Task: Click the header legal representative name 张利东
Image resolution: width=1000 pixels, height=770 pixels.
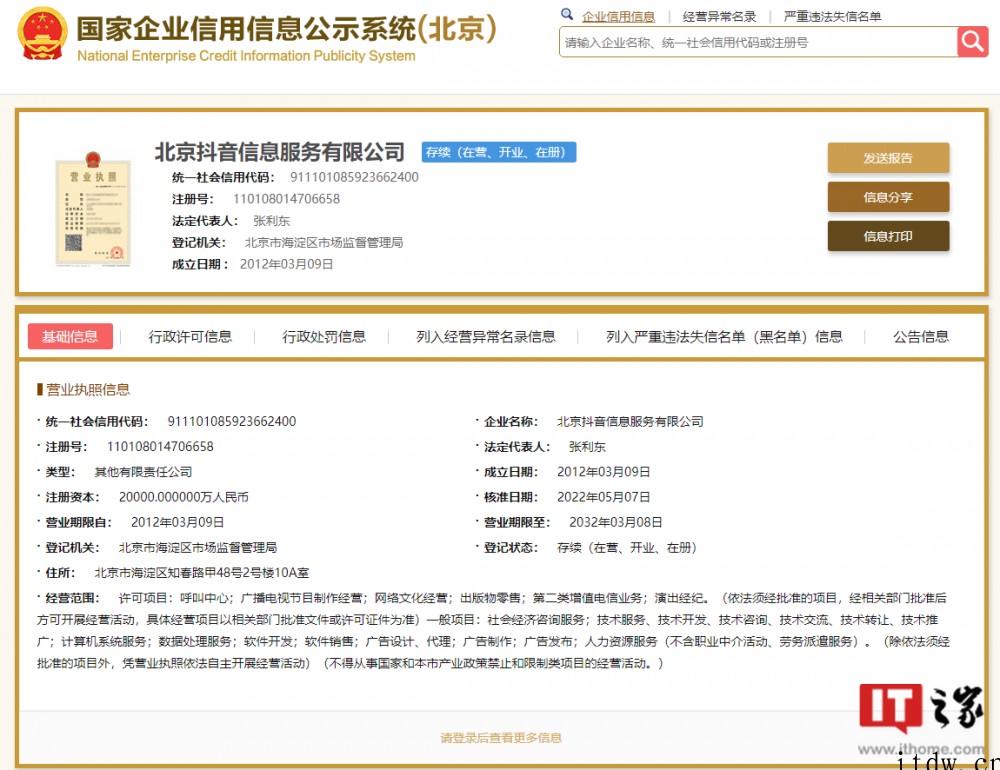Action: pyautogui.click(x=272, y=221)
